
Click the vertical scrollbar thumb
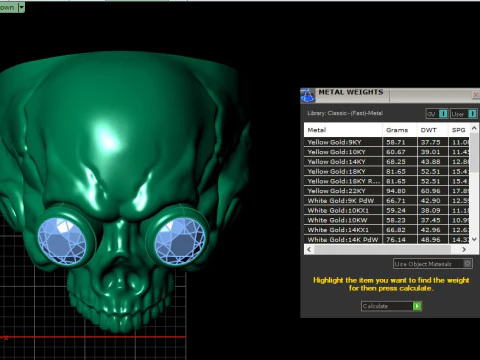pos(474,153)
